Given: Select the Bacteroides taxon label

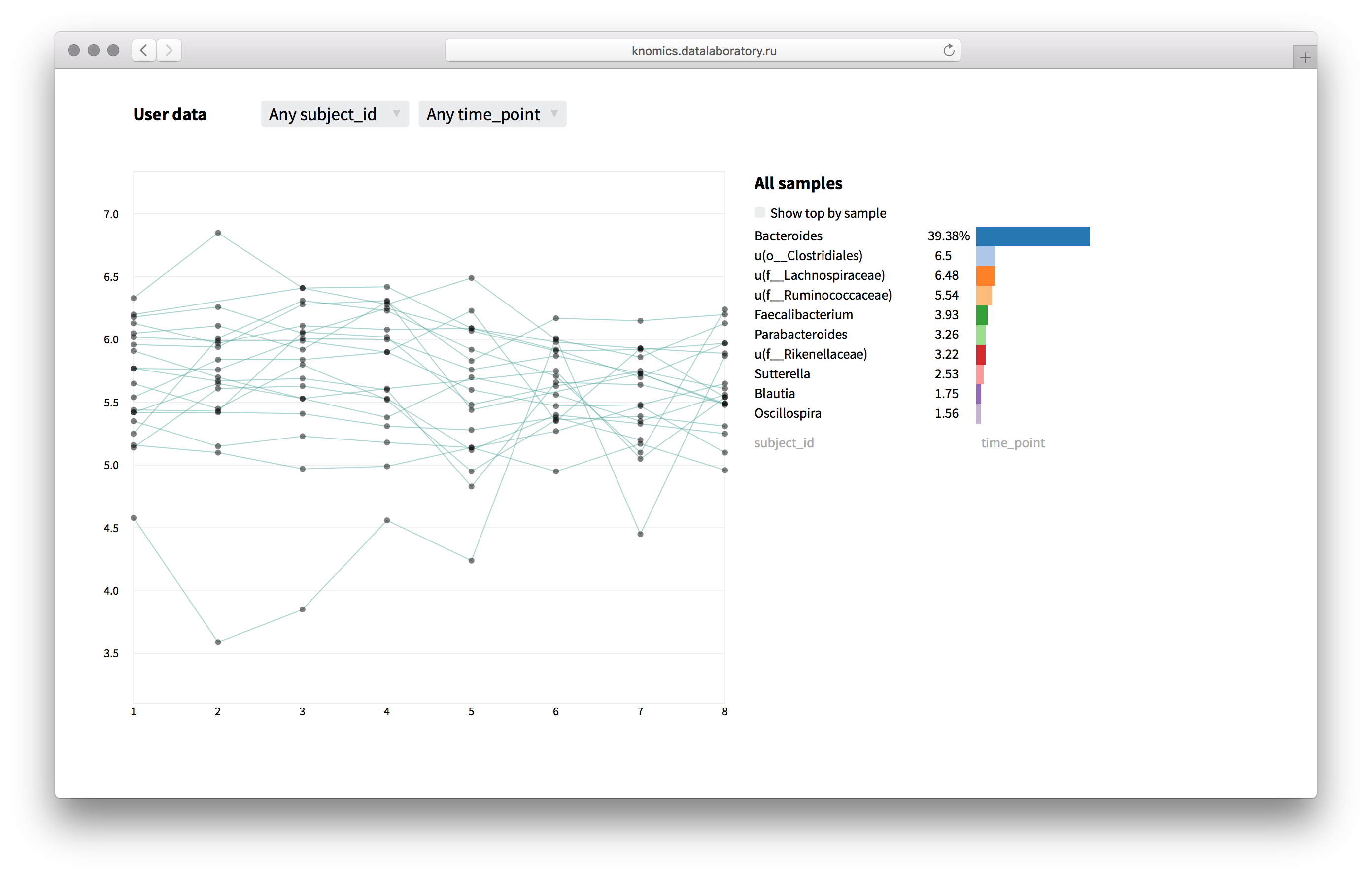Looking at the screenshot, I should (x=788, y=236).
